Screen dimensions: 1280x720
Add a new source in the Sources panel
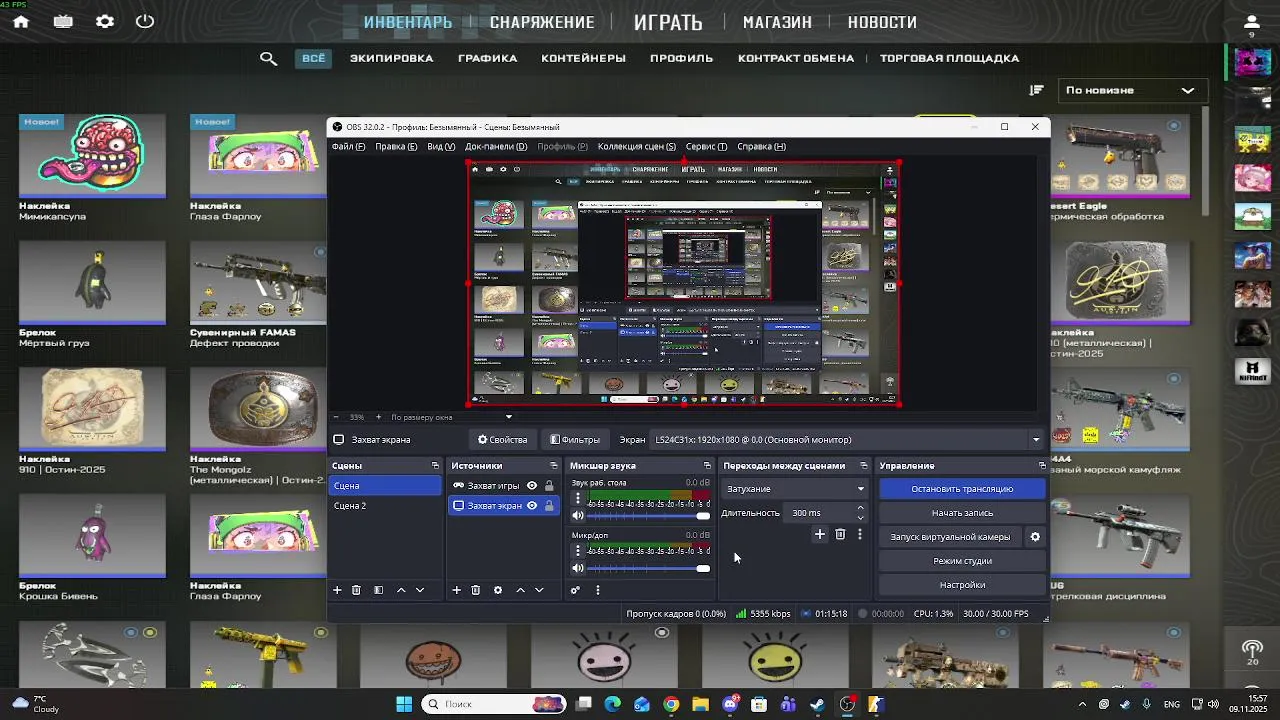click(457, 590)
